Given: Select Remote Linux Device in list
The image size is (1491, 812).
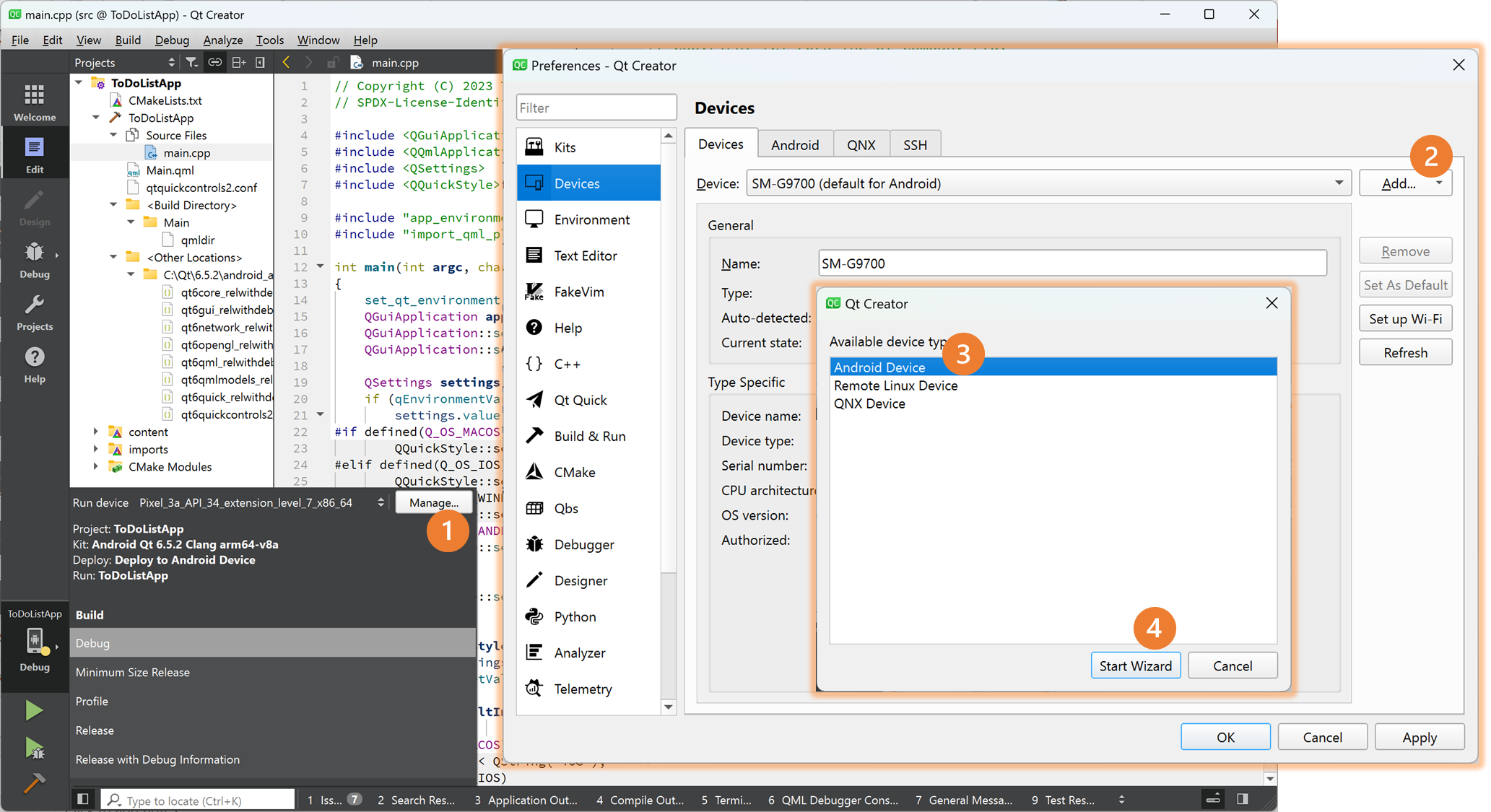Looking at the screenshot, I should pyautogui.click(x=895, y=385).
